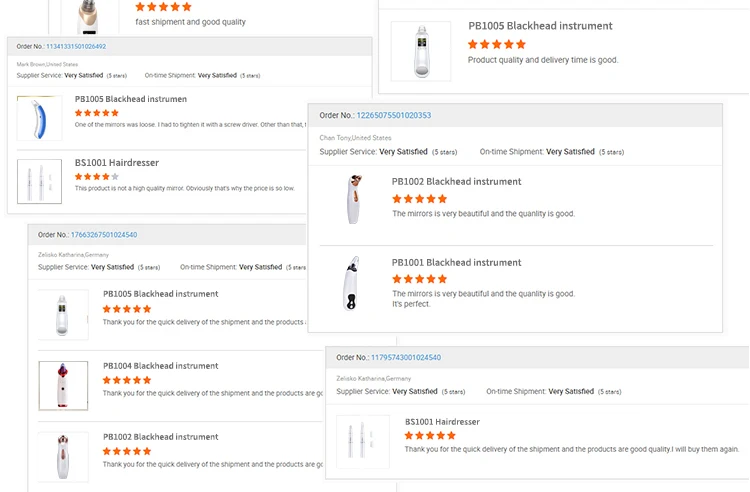Open the BS1001 Hairdresser thumbnail in Mark Brown's order
The image size is (750, 492).
point(40,181)
